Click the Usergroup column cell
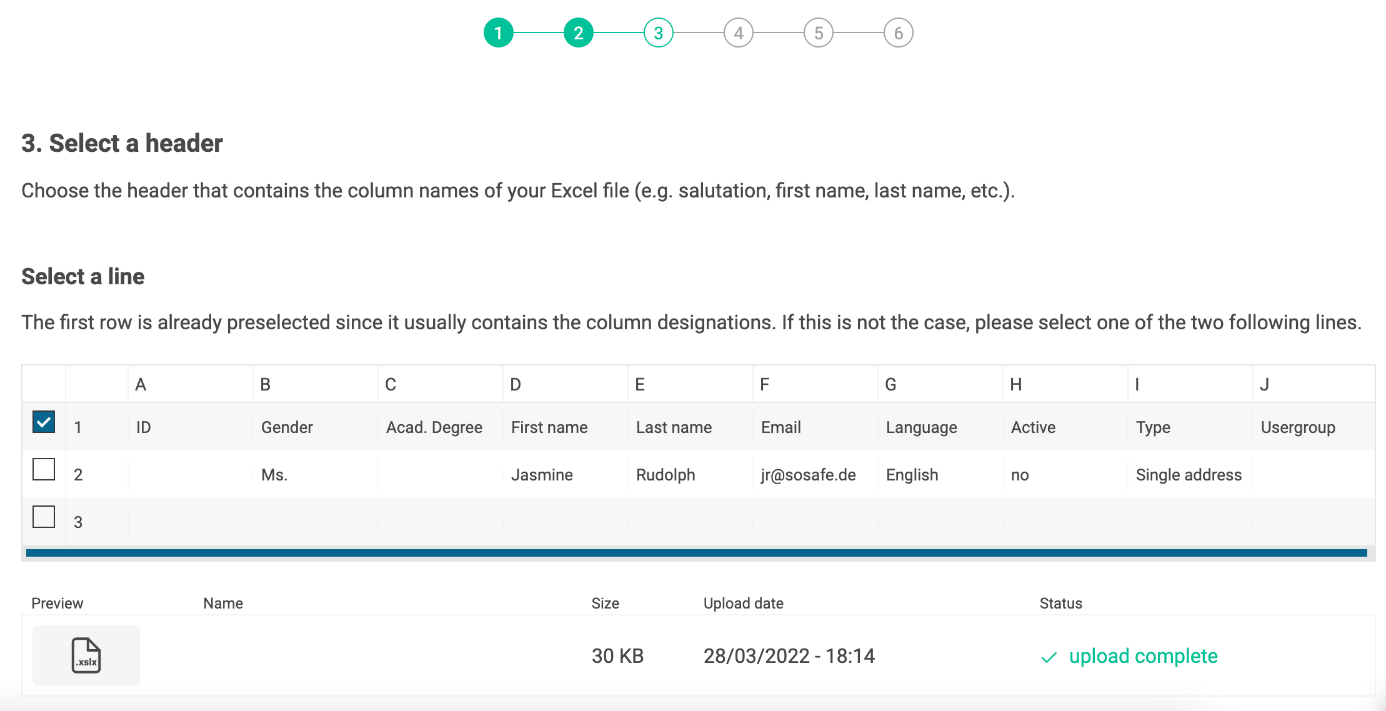The image size is (1386, 711). tap(1298, 427)
